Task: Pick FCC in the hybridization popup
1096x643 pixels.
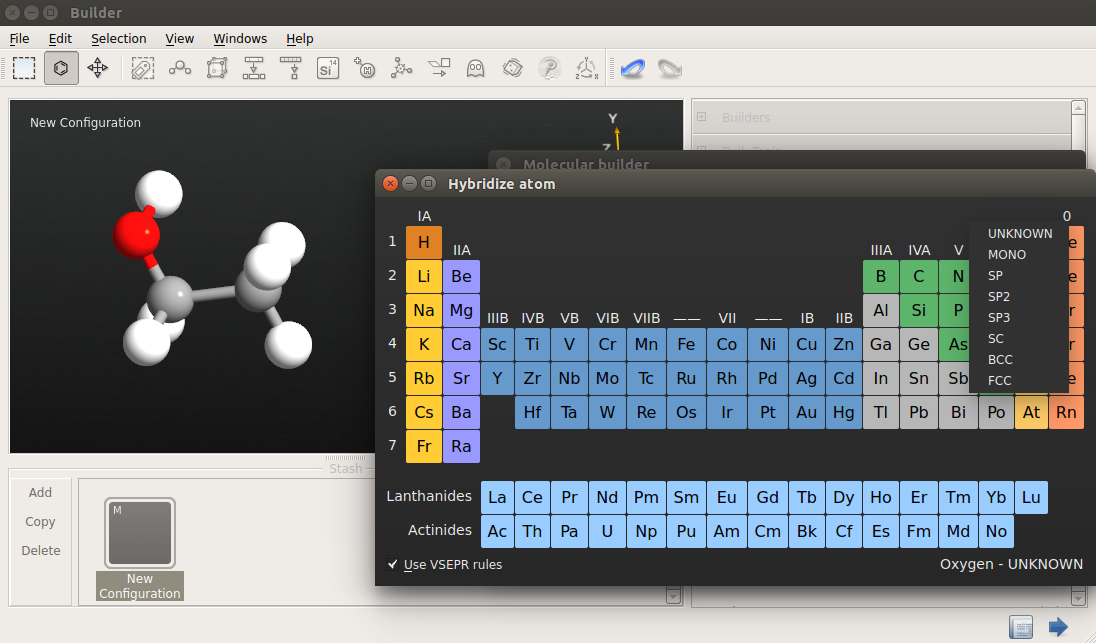Action: coord(1000,380)
